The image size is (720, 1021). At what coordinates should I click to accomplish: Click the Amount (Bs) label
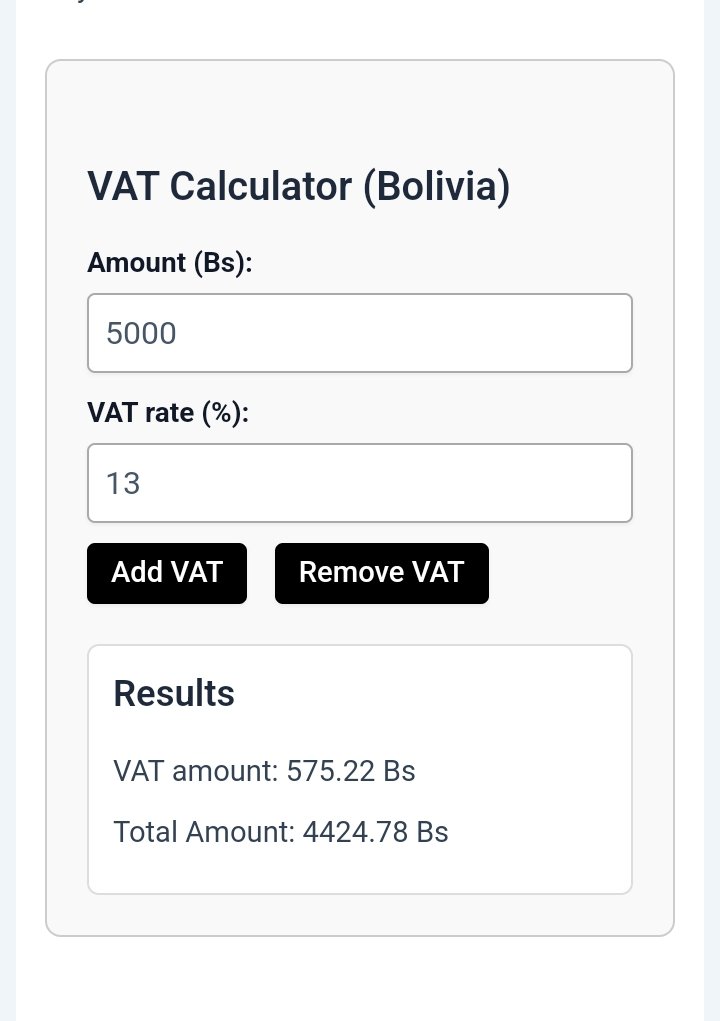(x=170, y=263)
